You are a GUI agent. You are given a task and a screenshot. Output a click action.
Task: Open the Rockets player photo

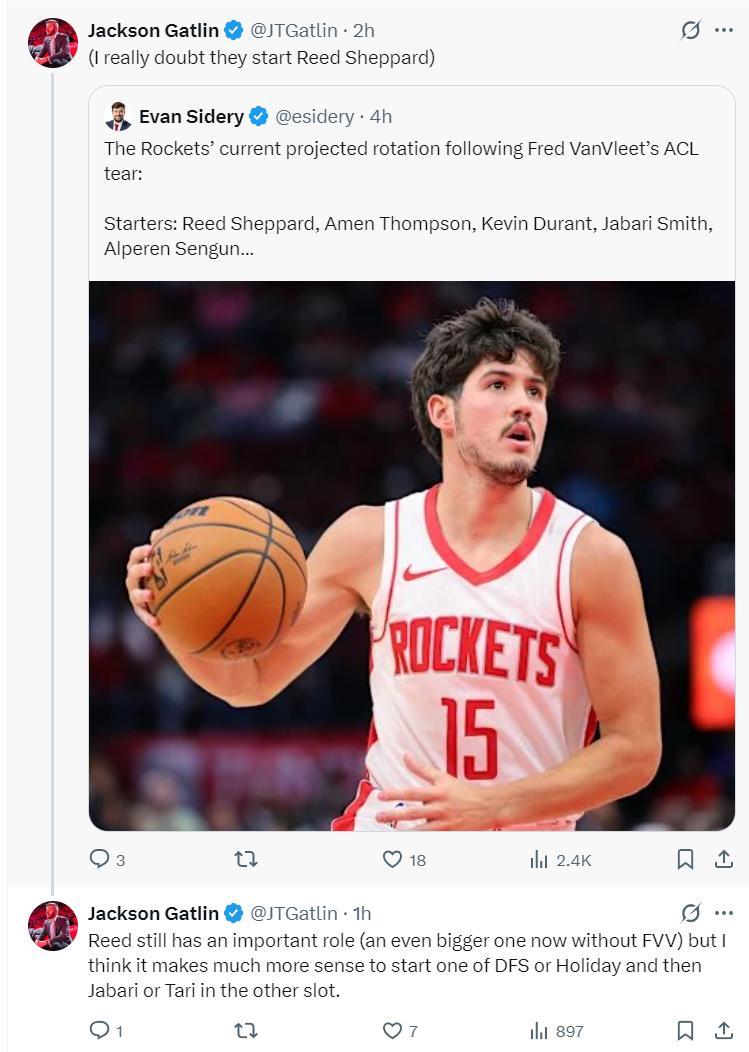point(411,555)
